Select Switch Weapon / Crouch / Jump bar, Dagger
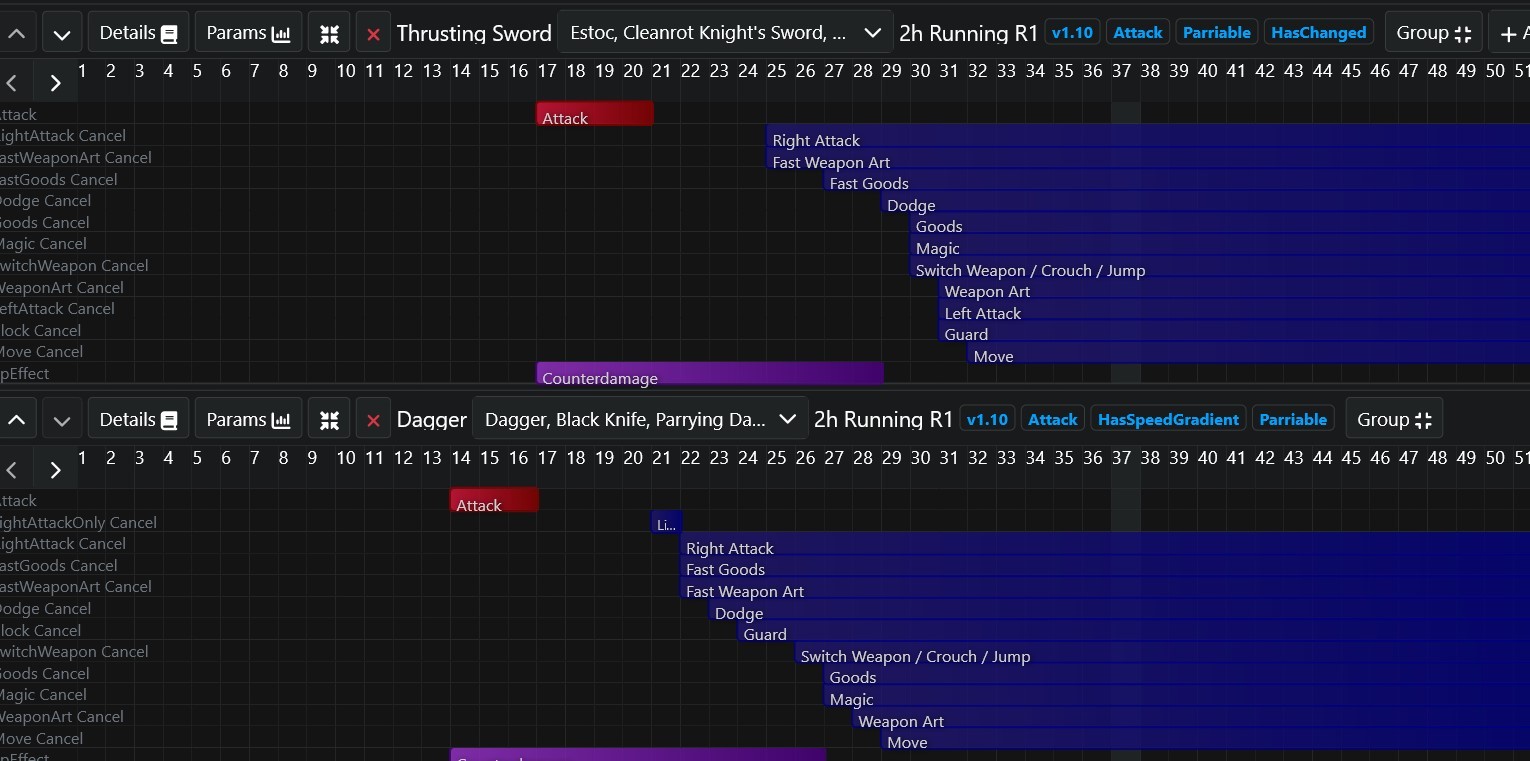 point(1163,653)
